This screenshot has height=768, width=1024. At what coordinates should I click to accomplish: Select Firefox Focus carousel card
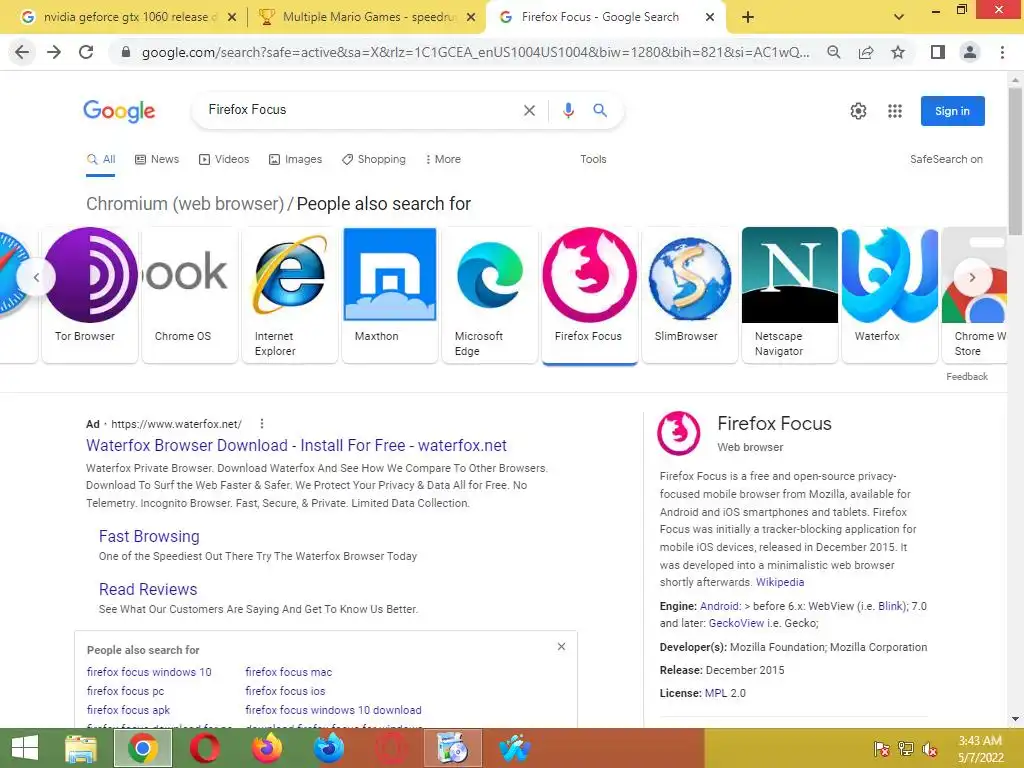pyautogui.click(x=590, y=295)
